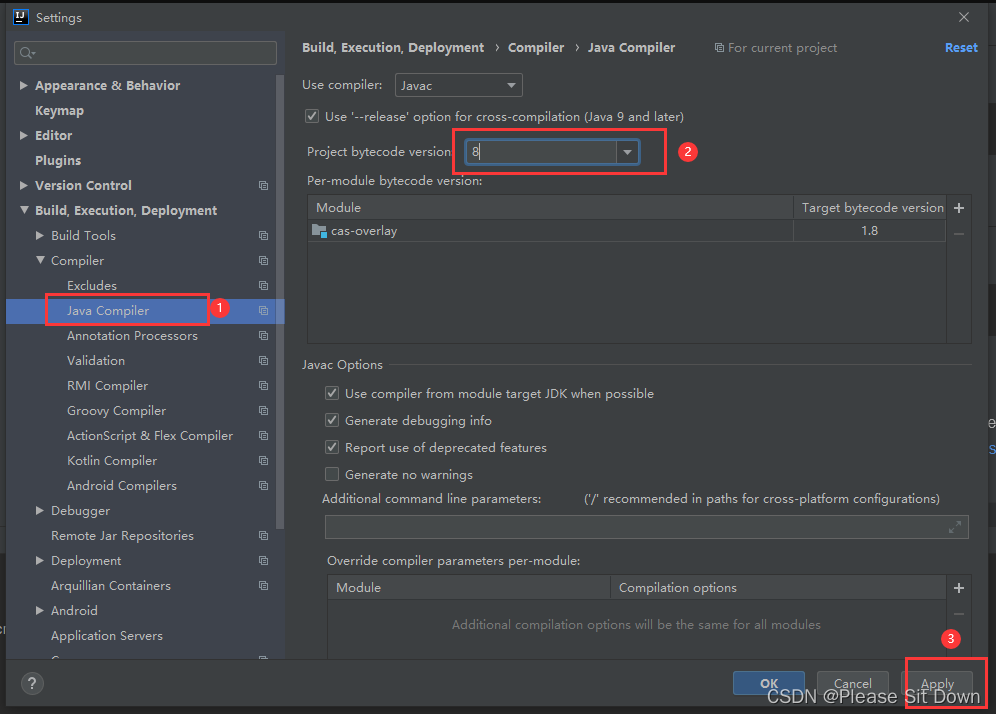Click the project-level icon beside Arquillian Containers
This screenshot has width=996, height=714.
click(x=264, y=586)
